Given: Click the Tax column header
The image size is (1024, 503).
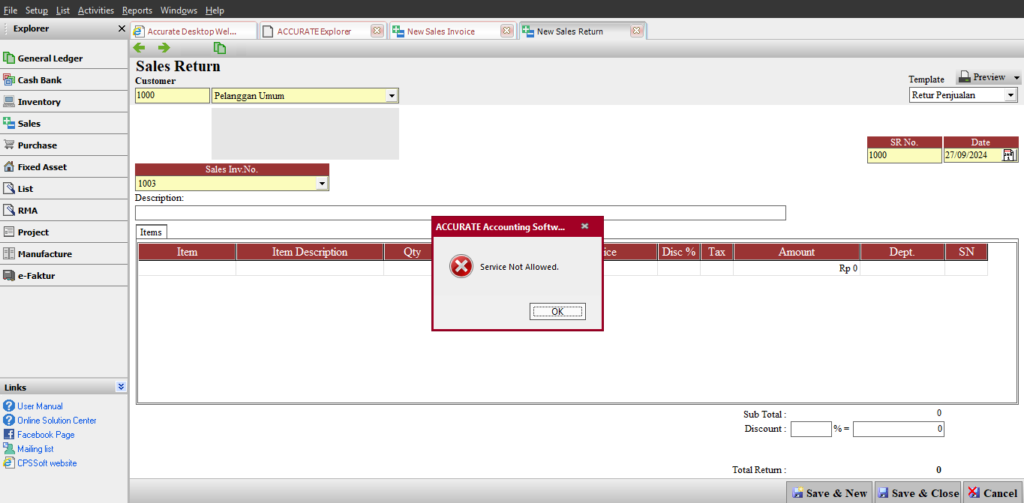Looking at the screenshot, I should 717,252.
